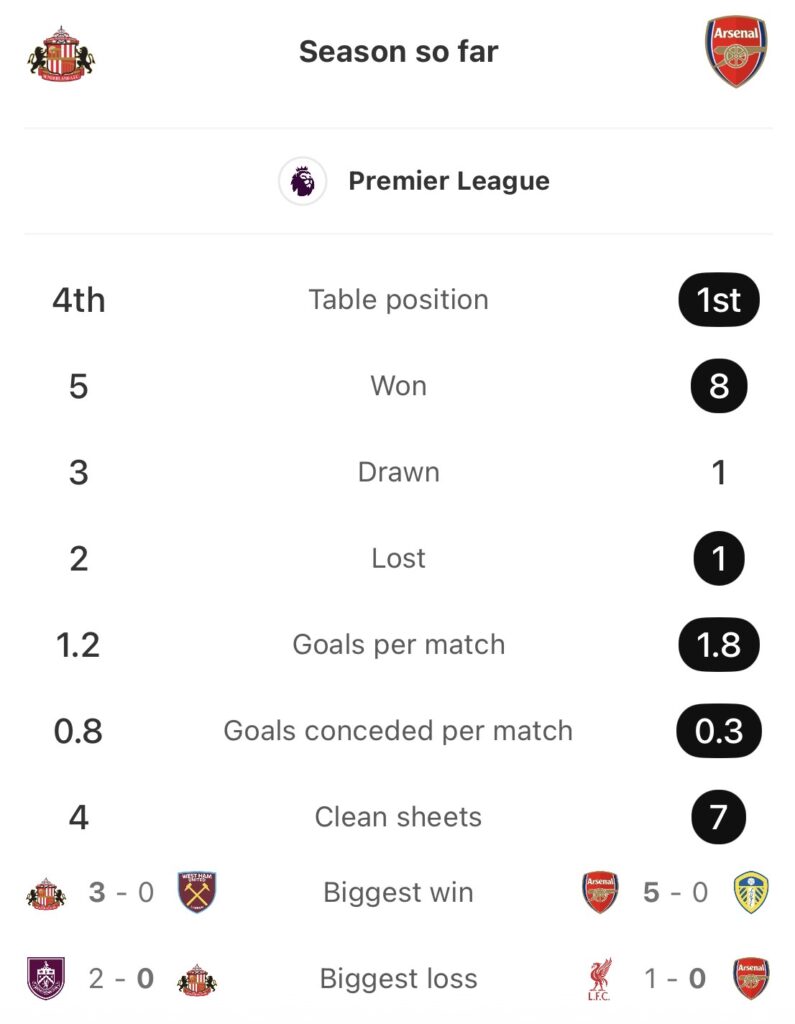Click the Arsenal crest in the header
The height and width of the screenshot is (1024, 795).
[736, 53]
